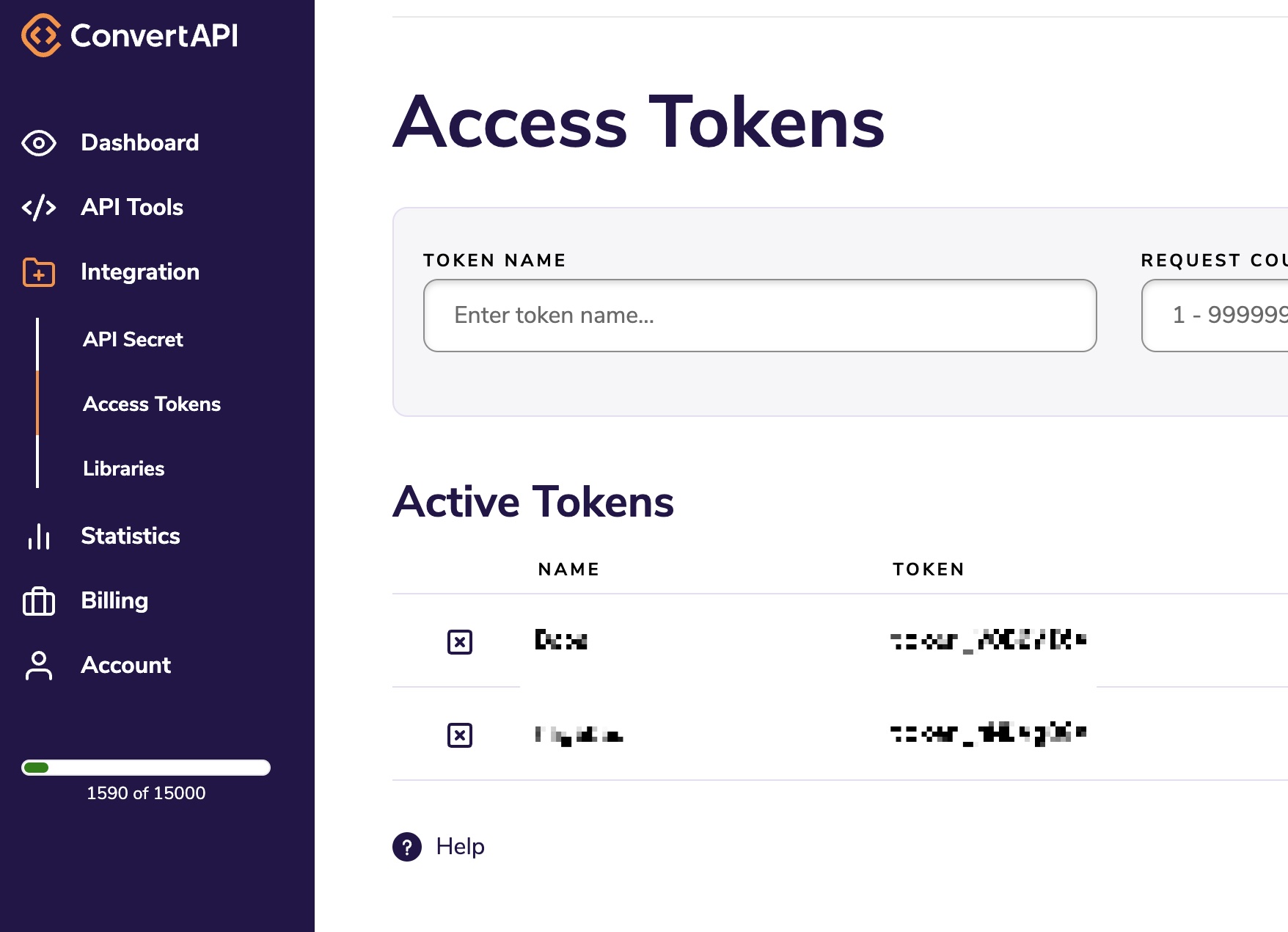1288x932 pixels.
Task: Click the ConvertAPI brand name
Action: 154,35
